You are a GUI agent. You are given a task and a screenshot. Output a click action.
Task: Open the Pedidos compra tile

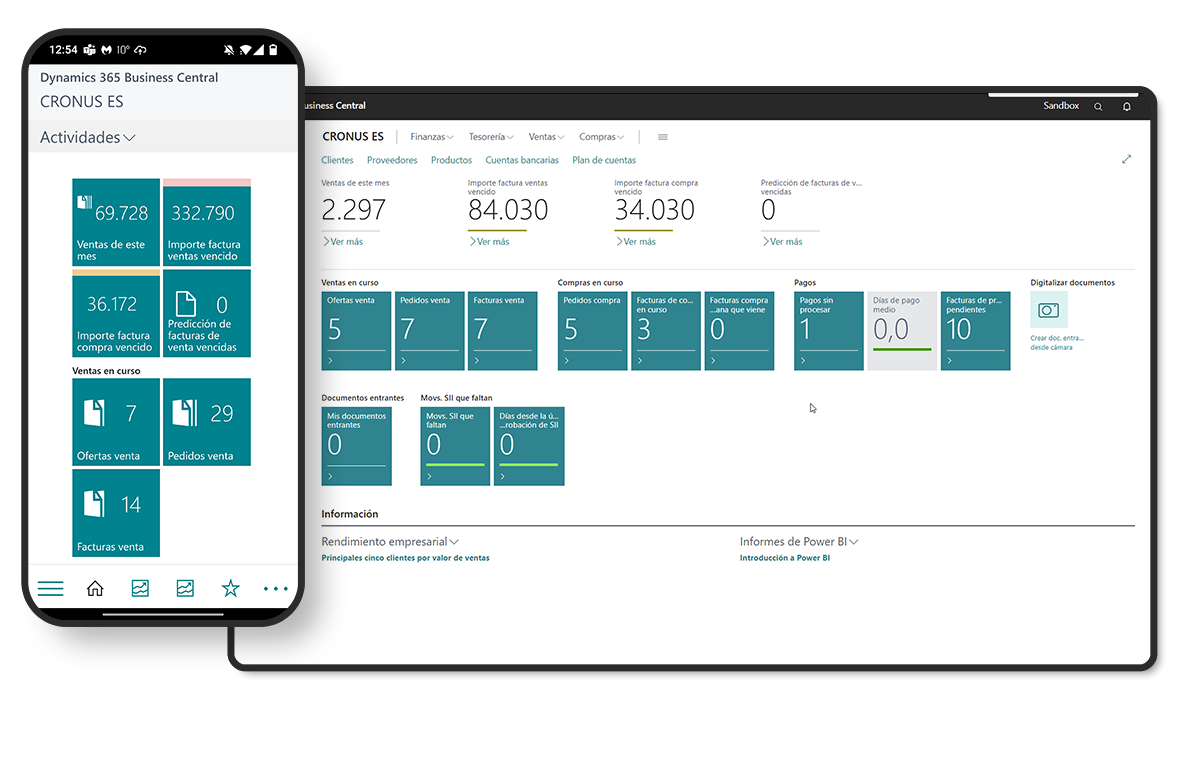click(x=593, y=331)
